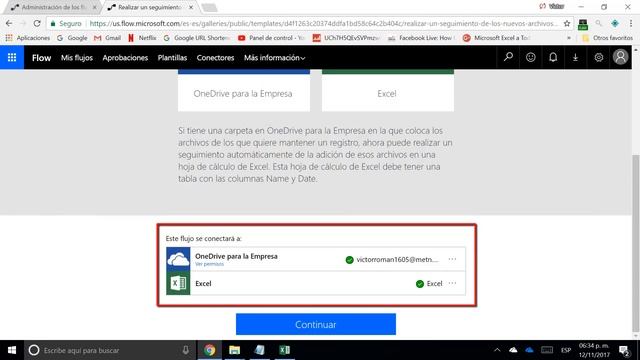Open notifications bell icon
The height and width of the screenshot is (360, 640).
pyautogui.click(x=553, y=57)
